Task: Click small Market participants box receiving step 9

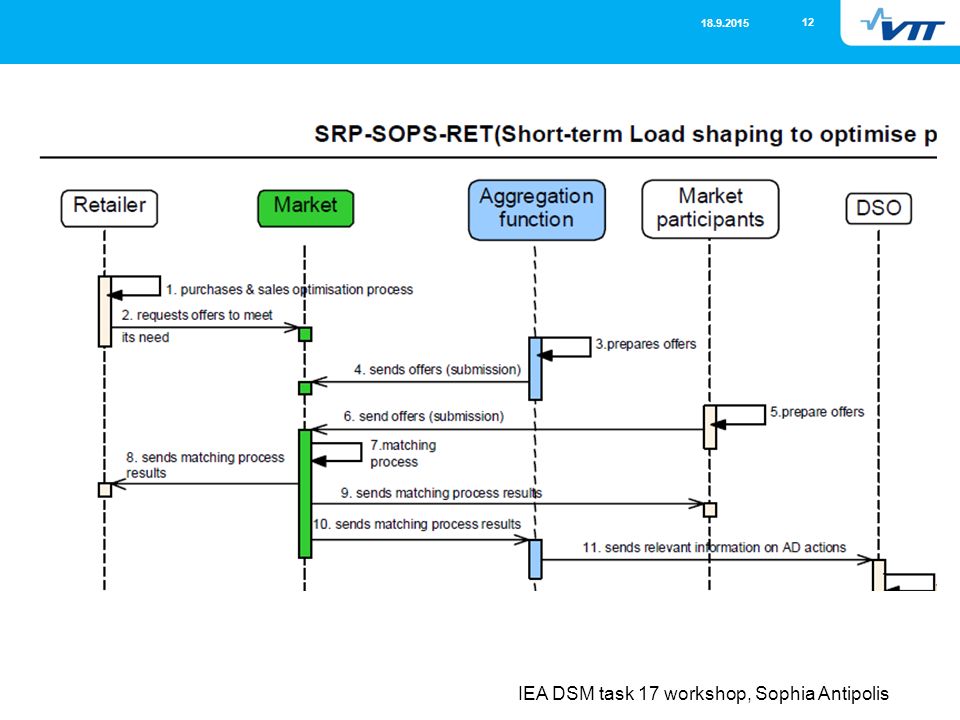Action: tap(710, 509)
